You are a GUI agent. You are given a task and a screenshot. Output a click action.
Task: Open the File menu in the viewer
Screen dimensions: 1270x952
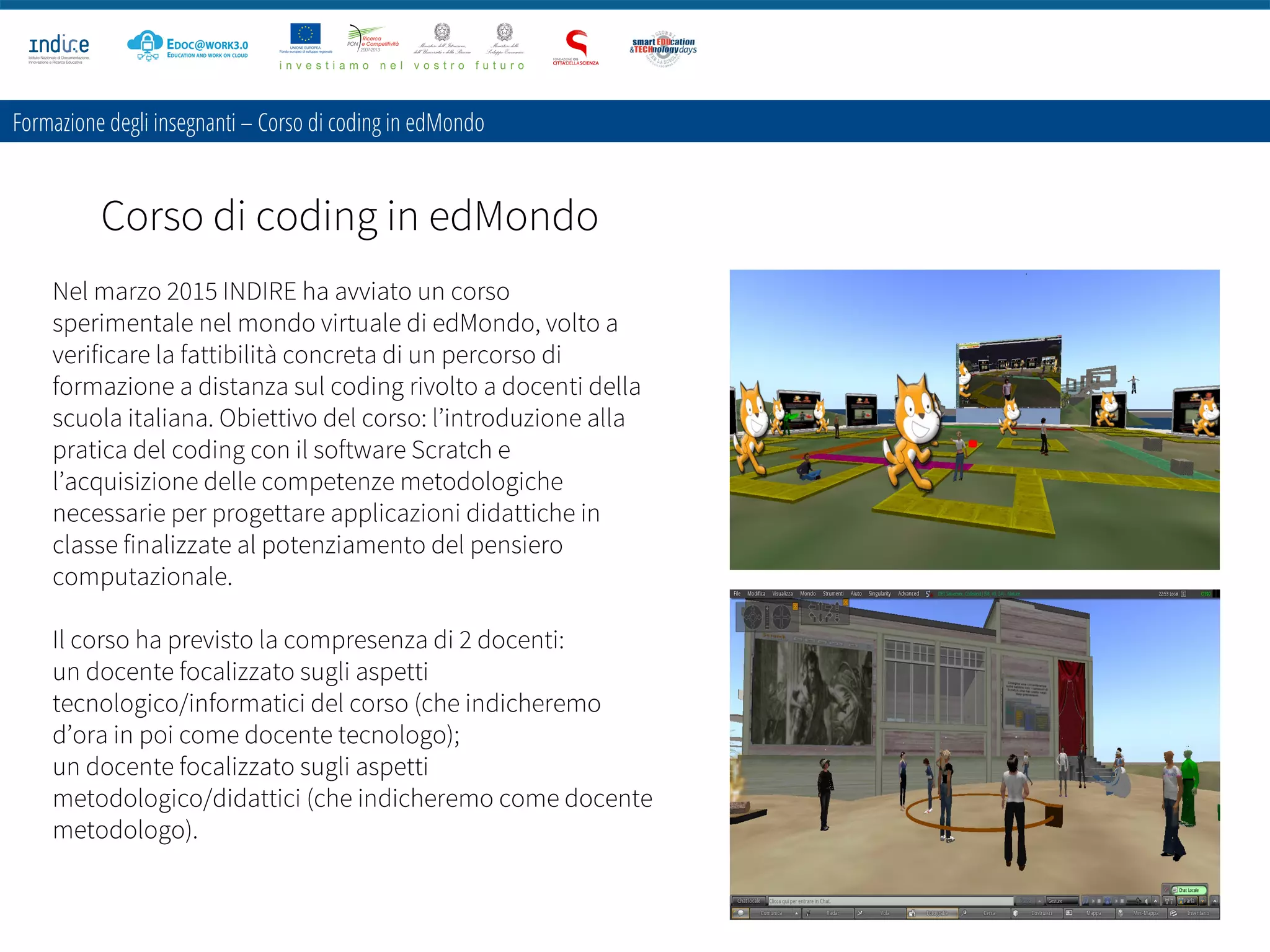click(x=737, y=594)
